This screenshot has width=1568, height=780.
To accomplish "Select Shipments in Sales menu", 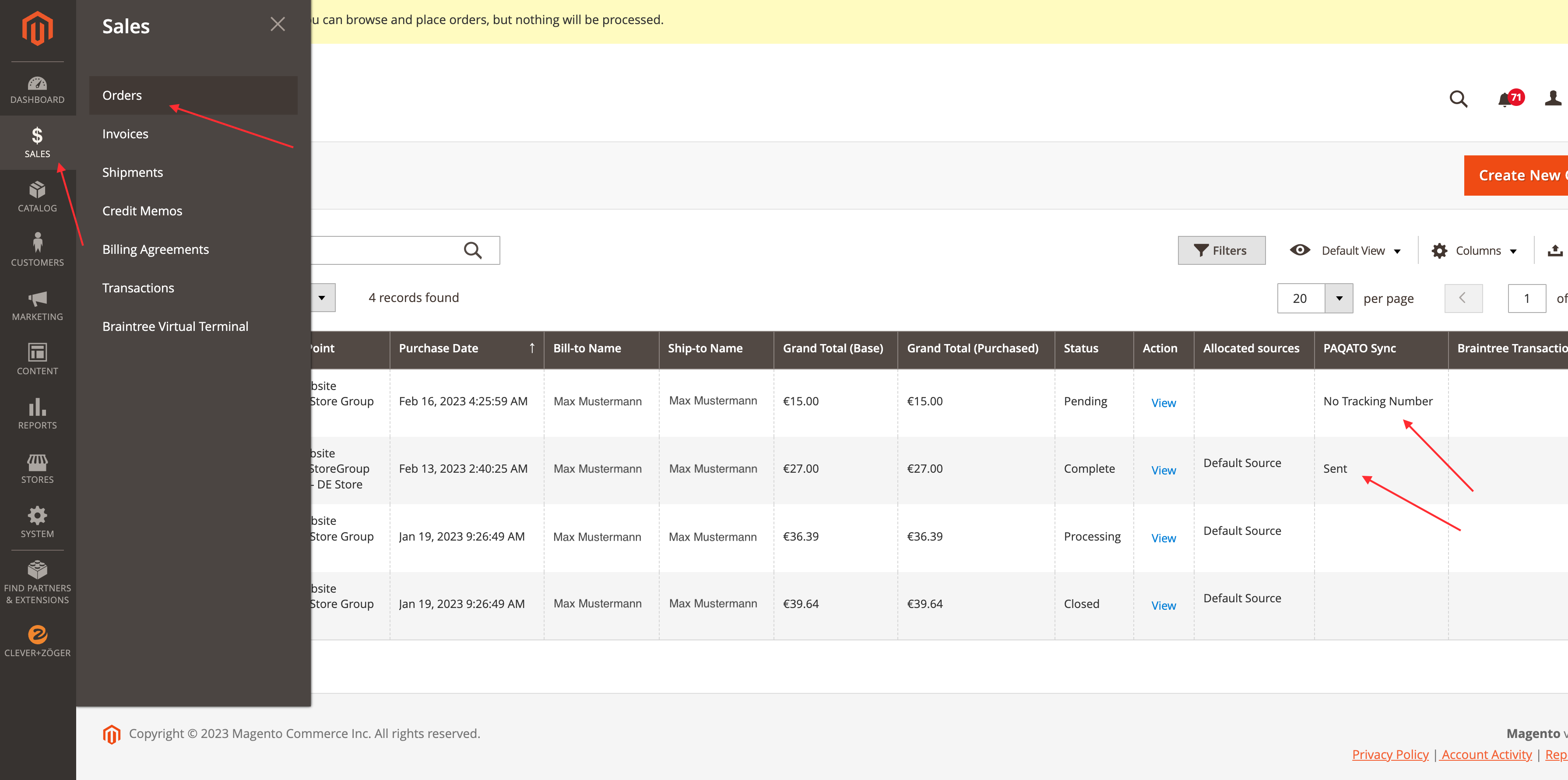I will click(193, 172).
